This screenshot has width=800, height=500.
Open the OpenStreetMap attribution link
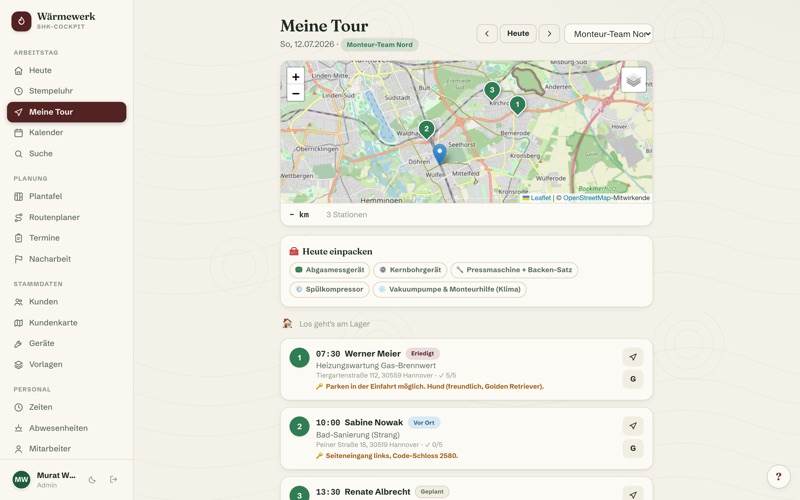587,198
